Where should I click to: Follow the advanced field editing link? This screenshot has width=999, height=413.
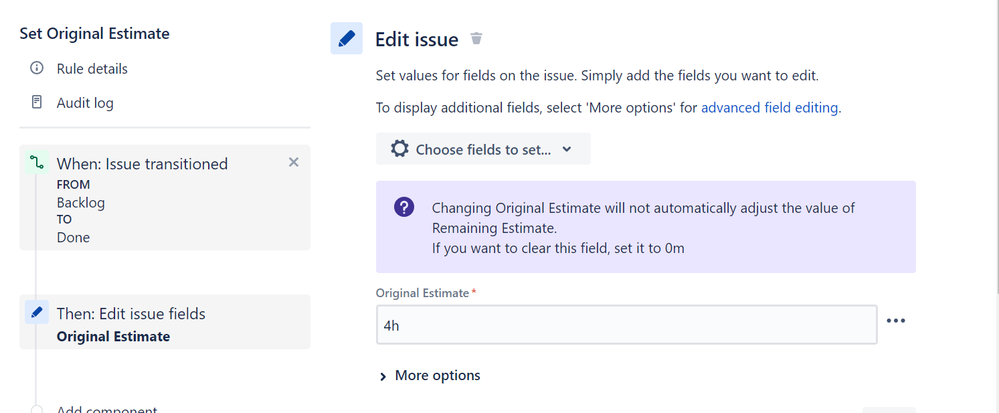tap(769, 108)
